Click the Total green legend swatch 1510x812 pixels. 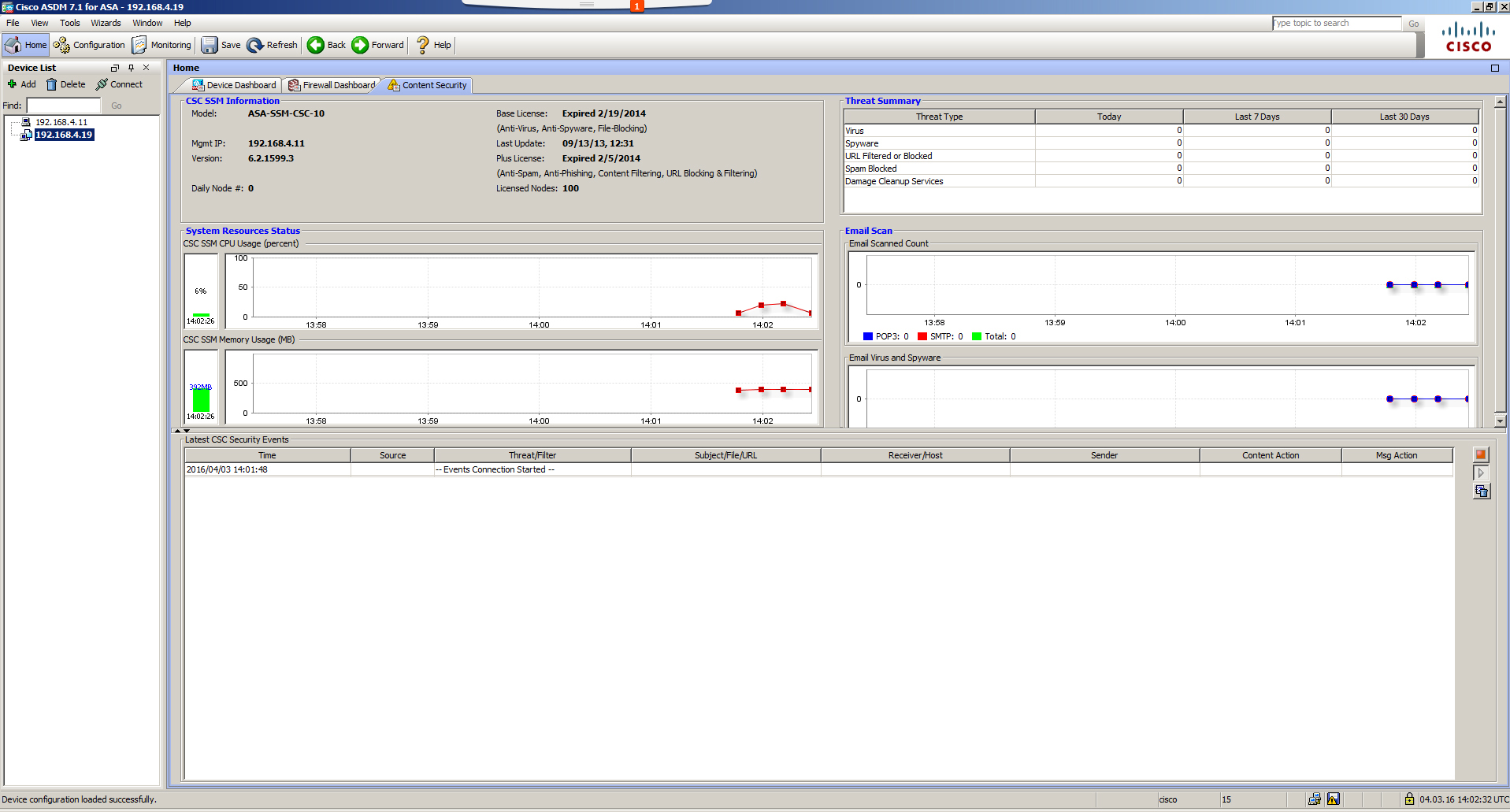[x=977, y=336]
